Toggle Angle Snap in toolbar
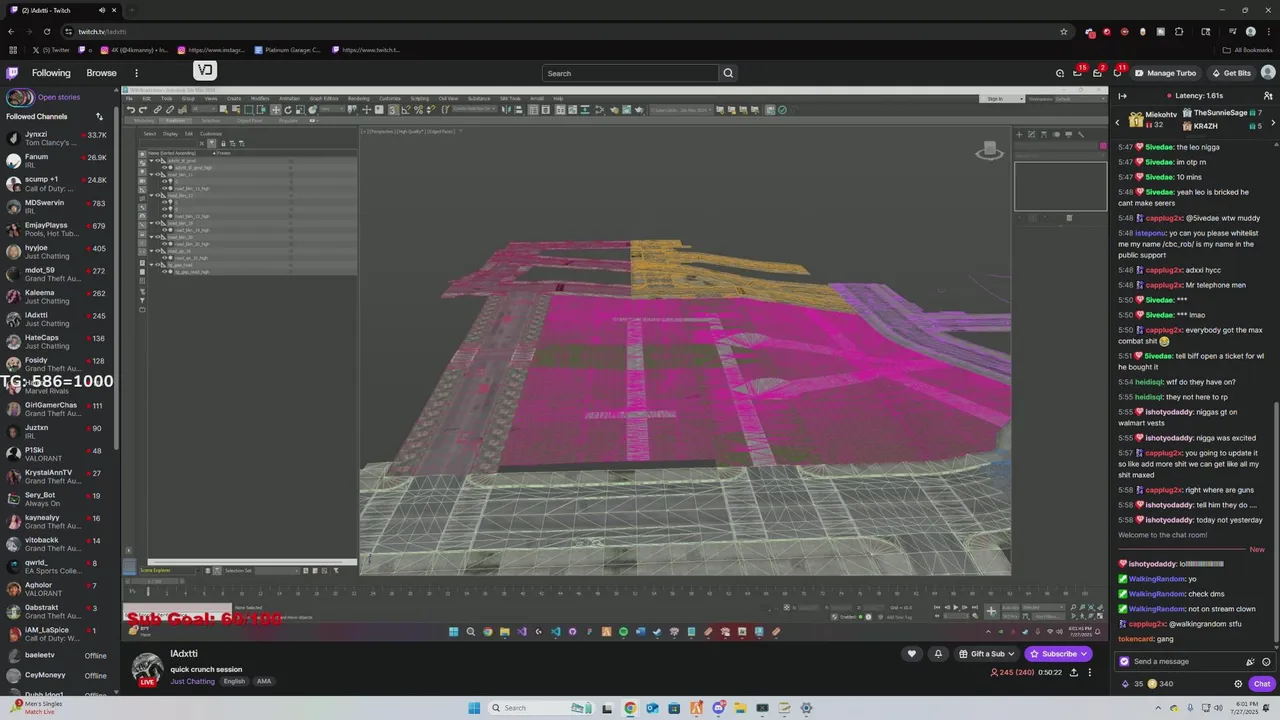Screen dimensions: 1280x720 coord(405,110)
